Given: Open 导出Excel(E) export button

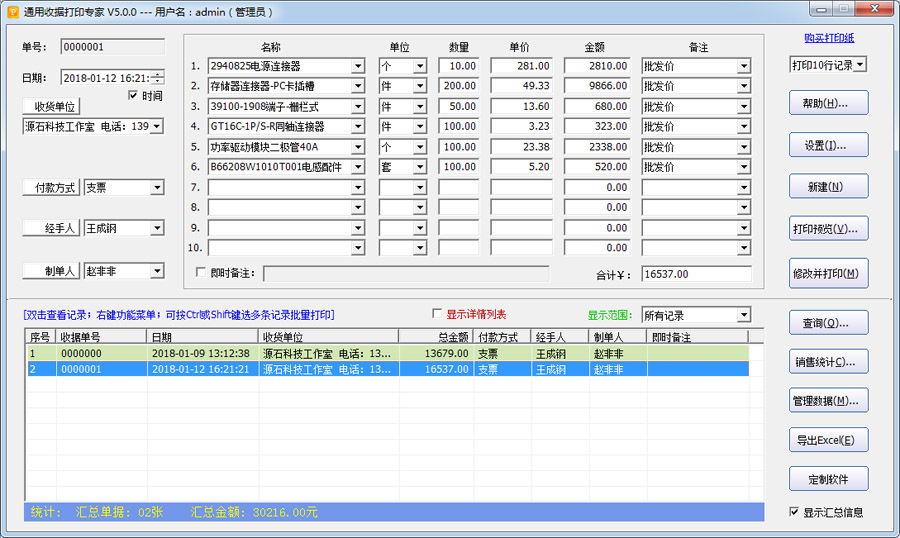Looking at the screenshot, I should (828, 440).
